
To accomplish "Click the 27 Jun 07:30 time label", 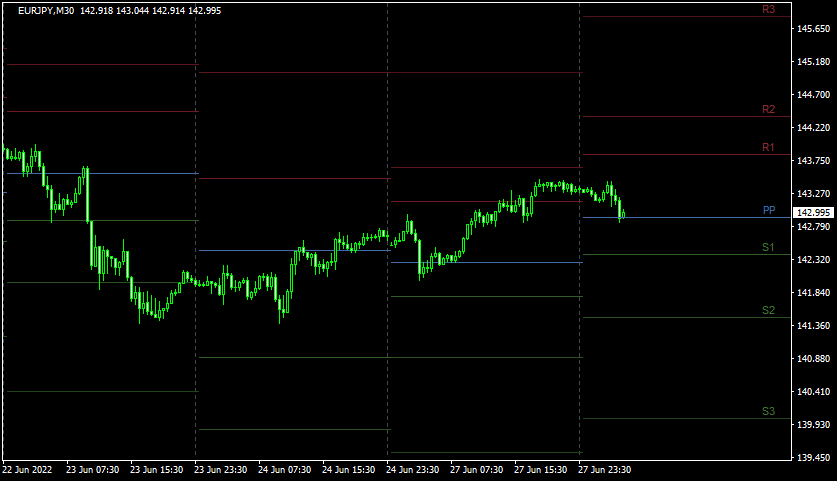I will pos(477,470).
